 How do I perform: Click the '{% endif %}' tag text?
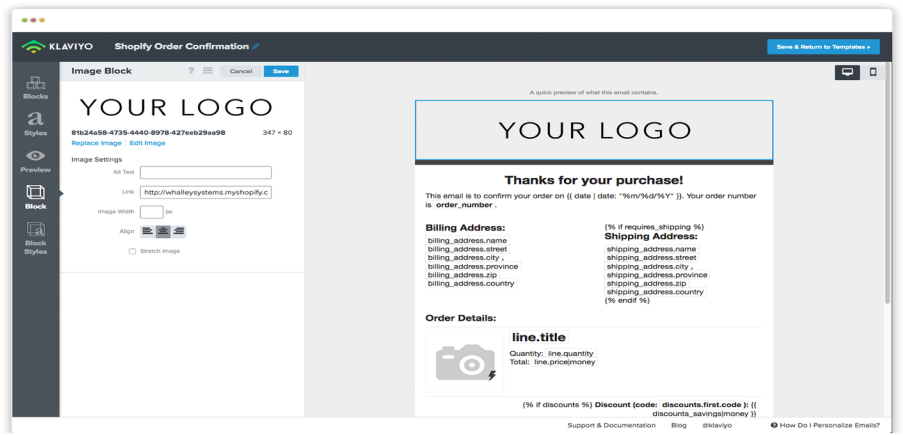[627, 301]
